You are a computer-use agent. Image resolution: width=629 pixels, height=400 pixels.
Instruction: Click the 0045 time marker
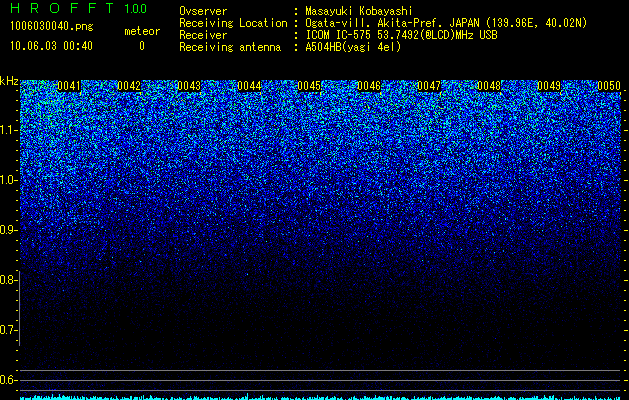click(309, 86)
